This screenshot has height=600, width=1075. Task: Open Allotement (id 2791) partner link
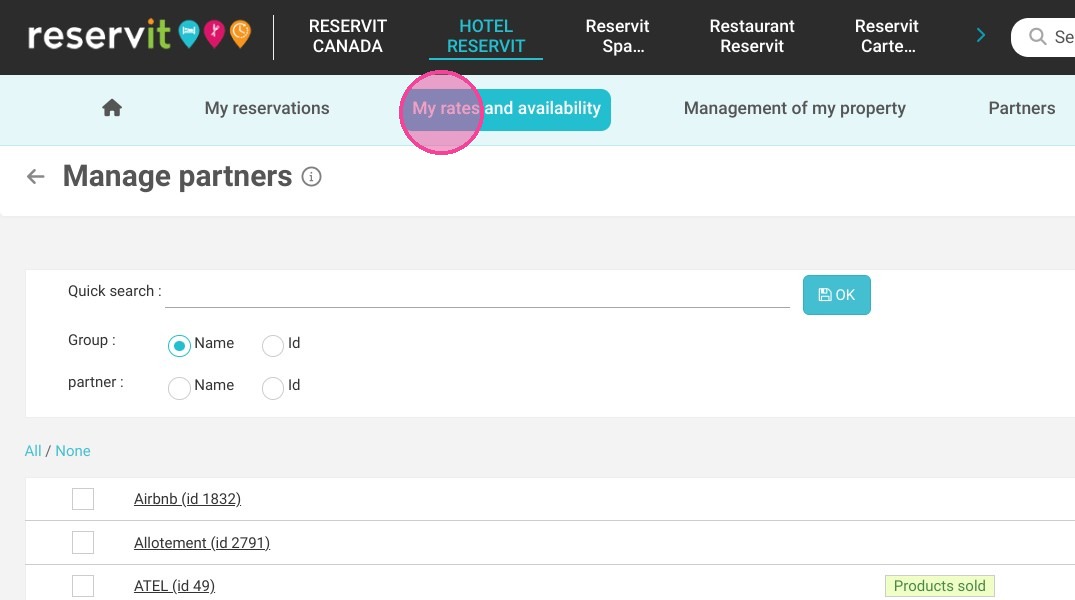coord(202,543)
